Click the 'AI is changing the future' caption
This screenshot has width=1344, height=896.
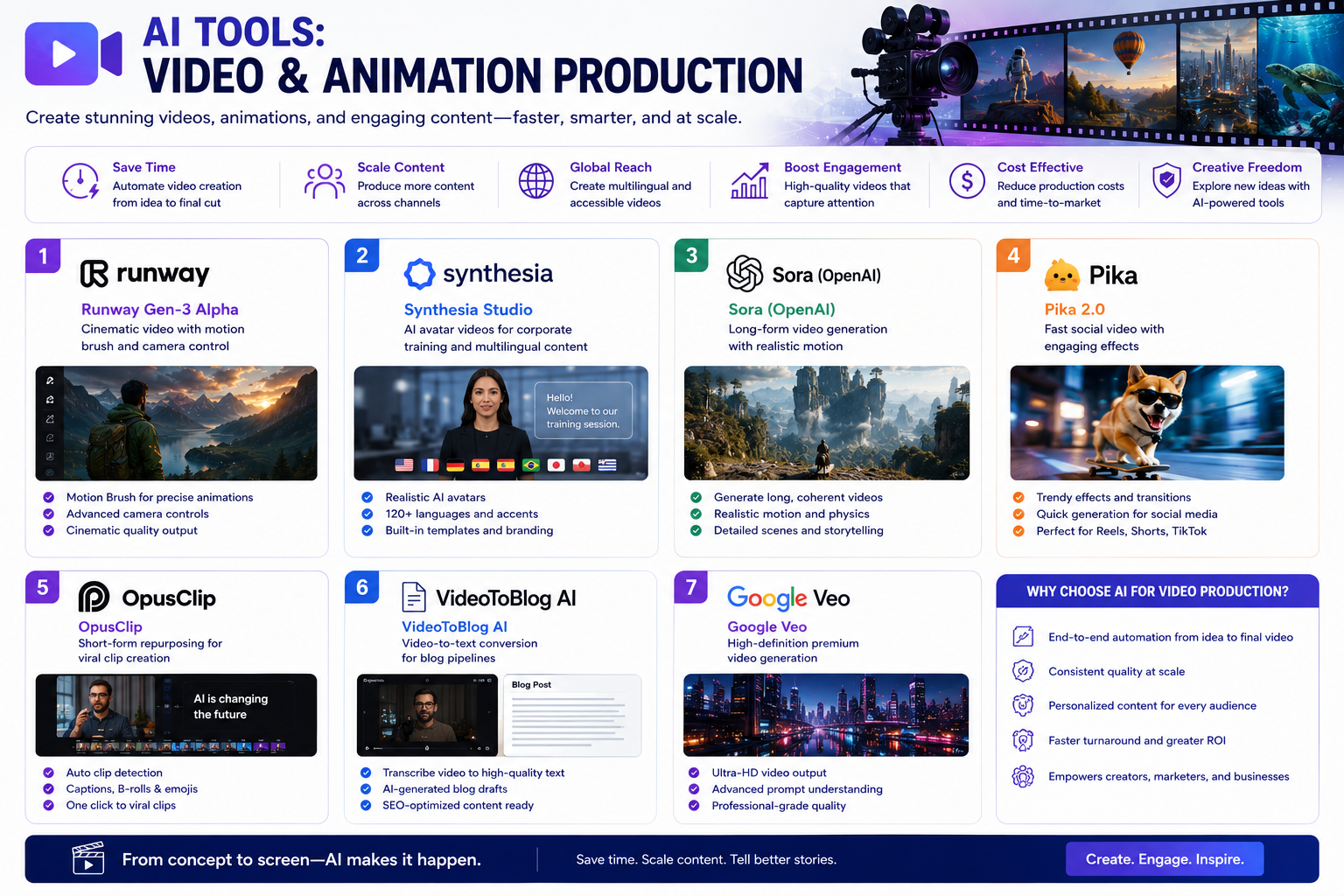(231, 706)
